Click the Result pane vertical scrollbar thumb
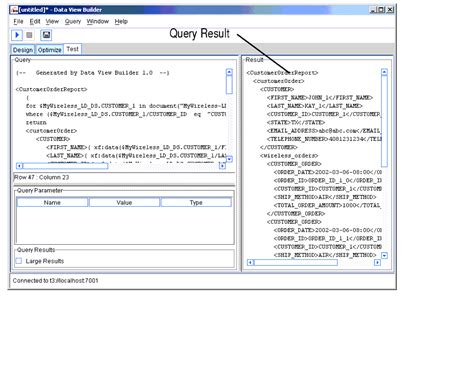 [384, 121]
